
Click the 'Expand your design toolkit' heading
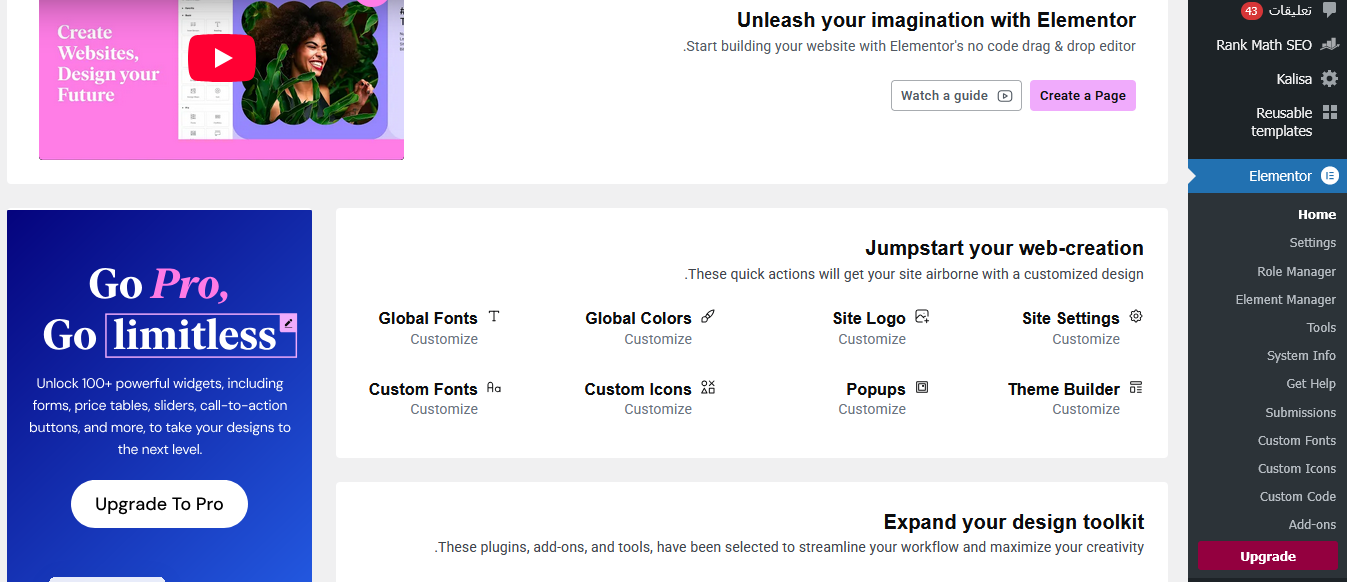click(1014, 522)
